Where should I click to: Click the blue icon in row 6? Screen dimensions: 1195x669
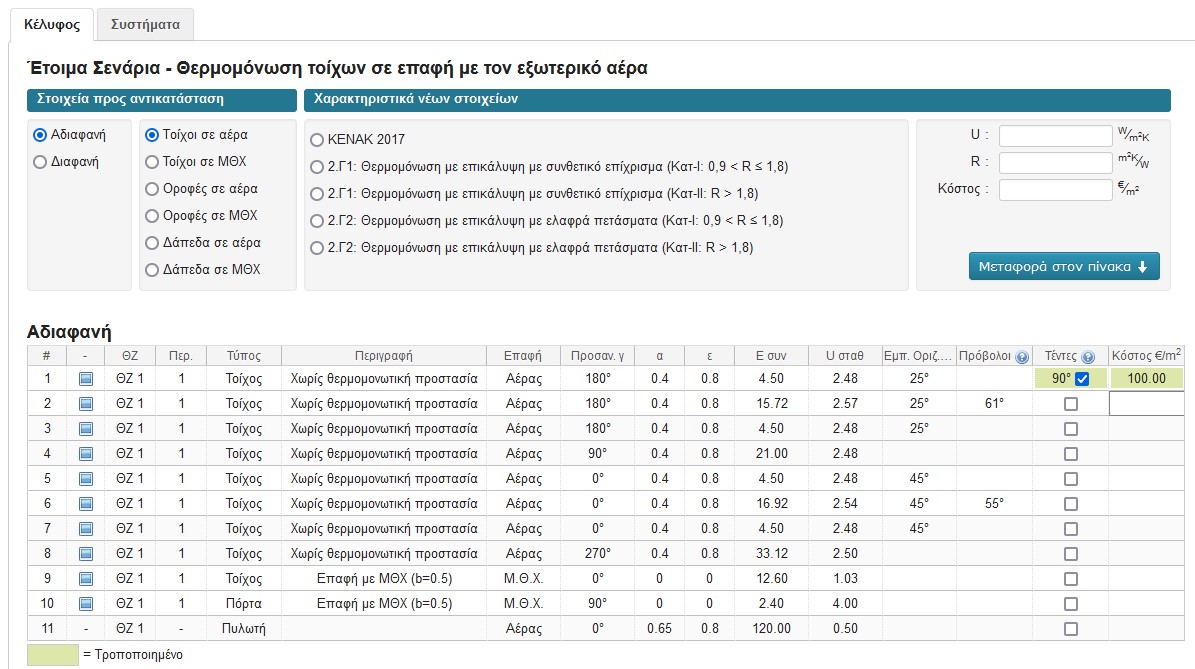pos(86,503)
